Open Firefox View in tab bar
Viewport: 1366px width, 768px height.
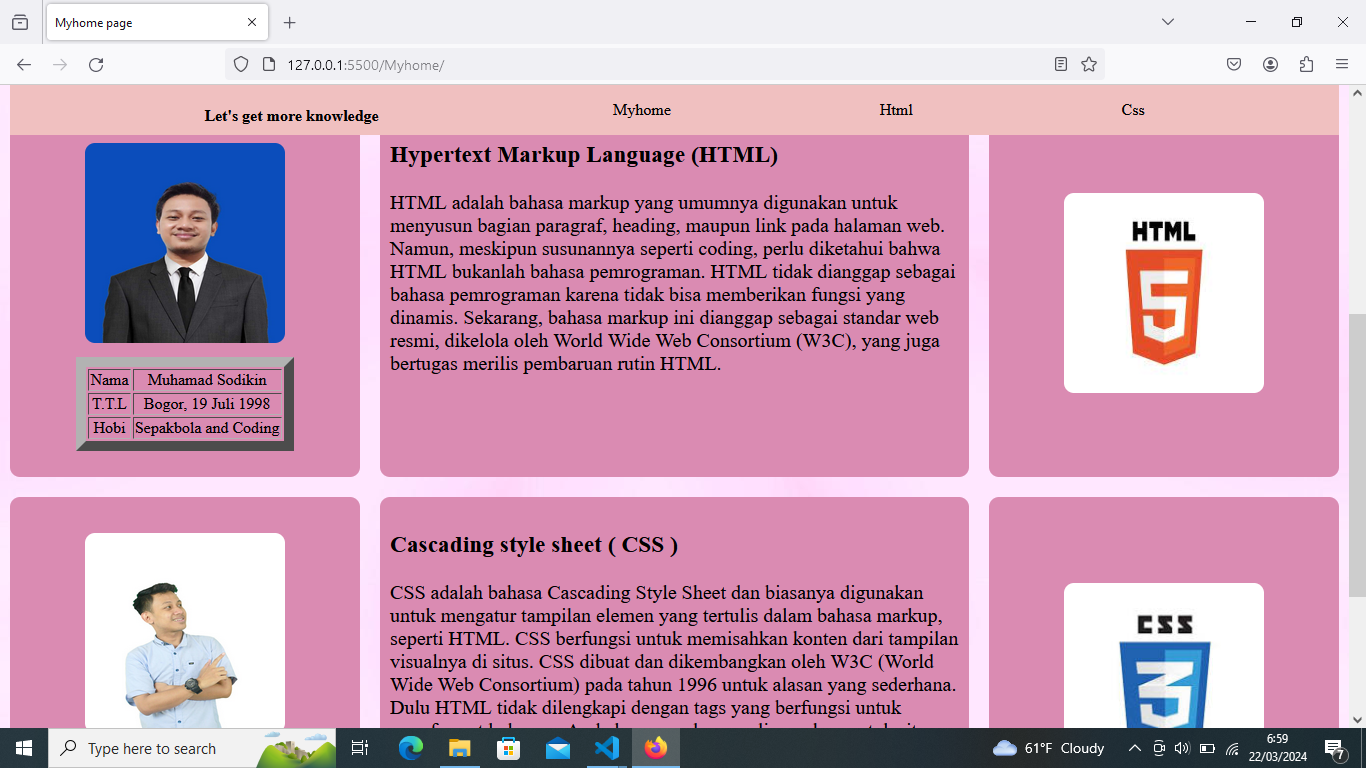[x=20, y=22]
